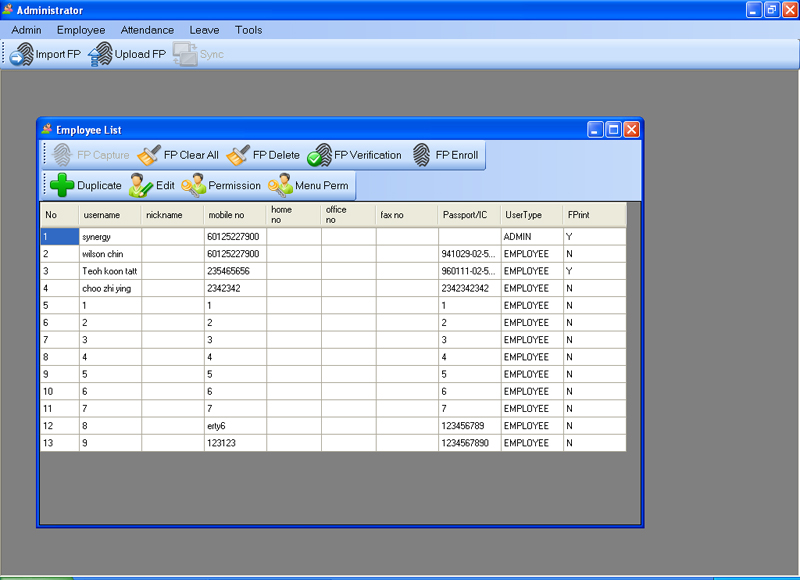Click the UserType column header
800x580 pixels.
[x=532, y=215]
